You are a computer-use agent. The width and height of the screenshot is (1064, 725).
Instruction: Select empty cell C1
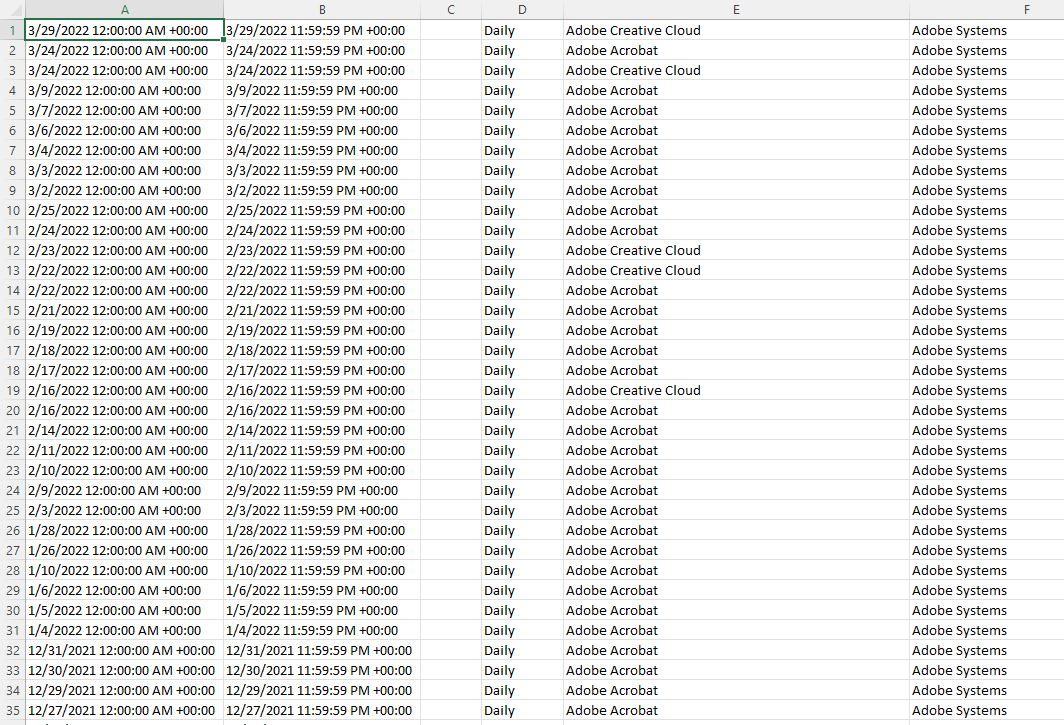[x=451, y=31]
